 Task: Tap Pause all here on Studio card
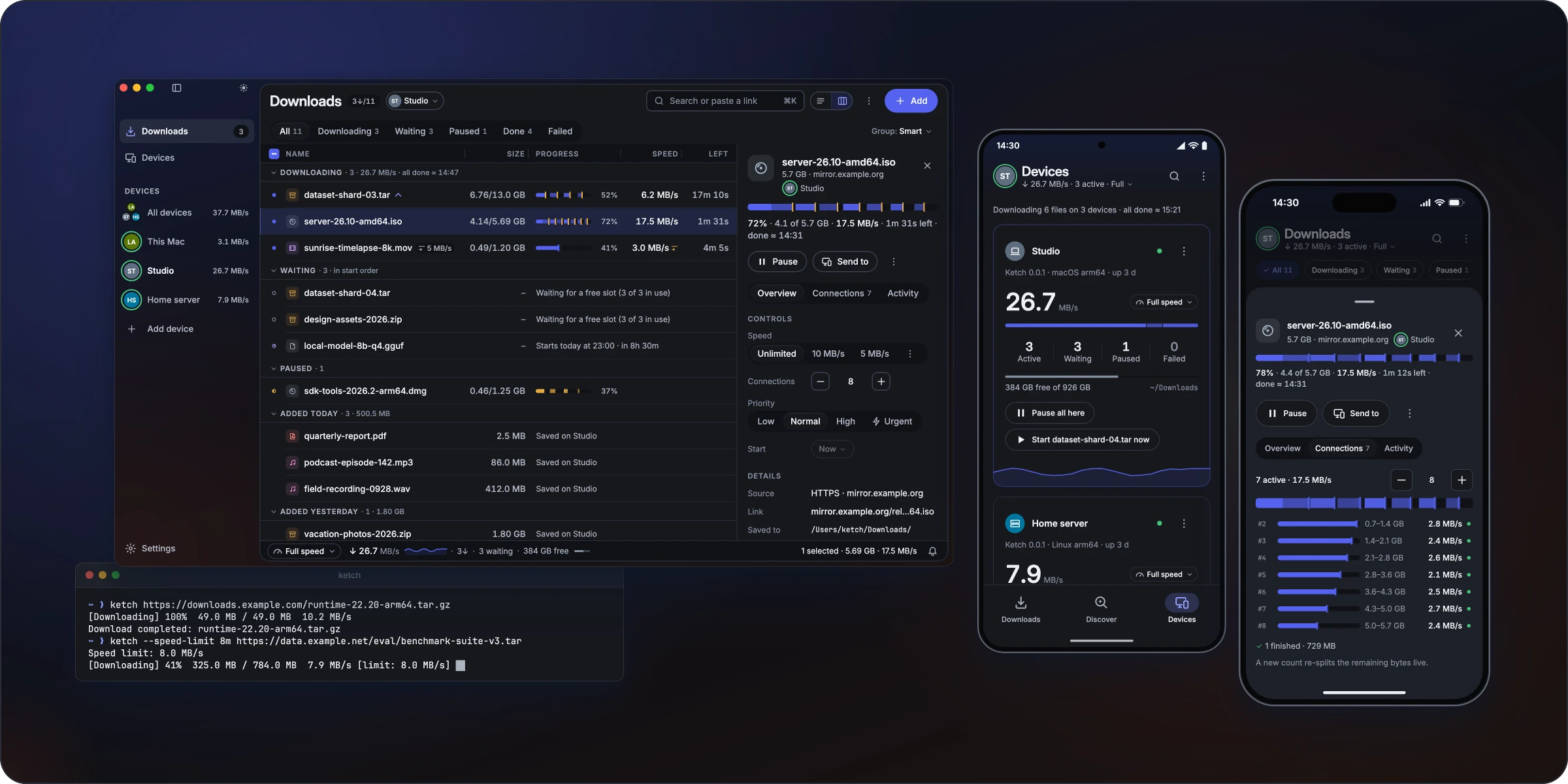[1049, 413]
